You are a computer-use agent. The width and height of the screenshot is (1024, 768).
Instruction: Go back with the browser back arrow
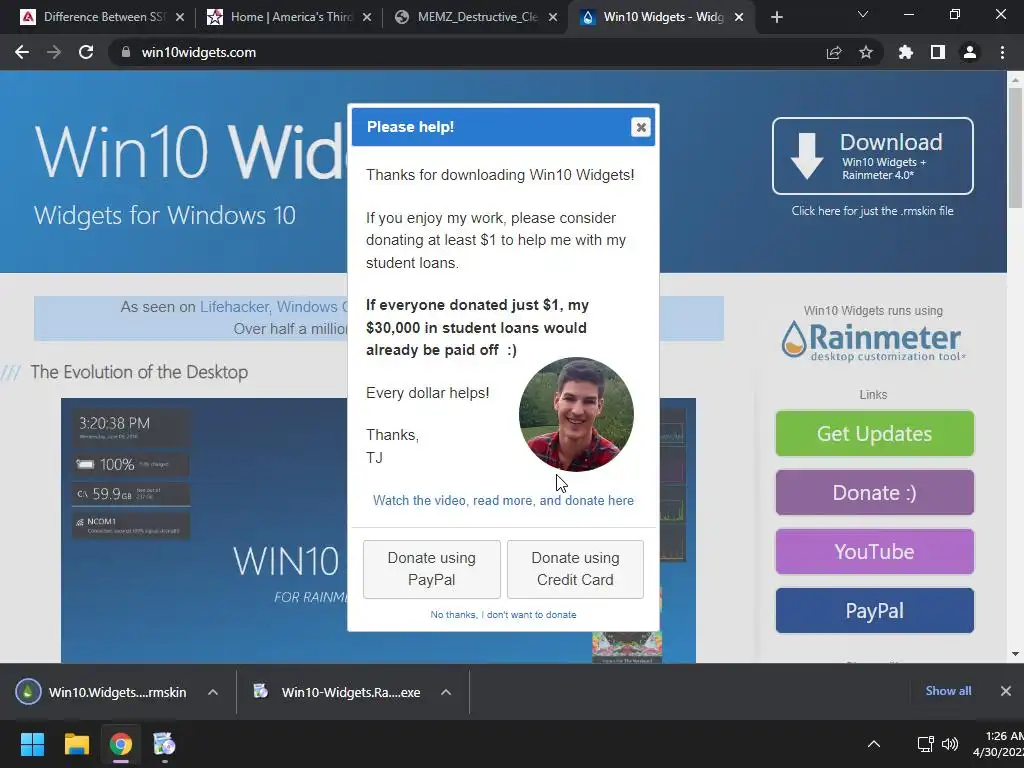coord(22,52)
